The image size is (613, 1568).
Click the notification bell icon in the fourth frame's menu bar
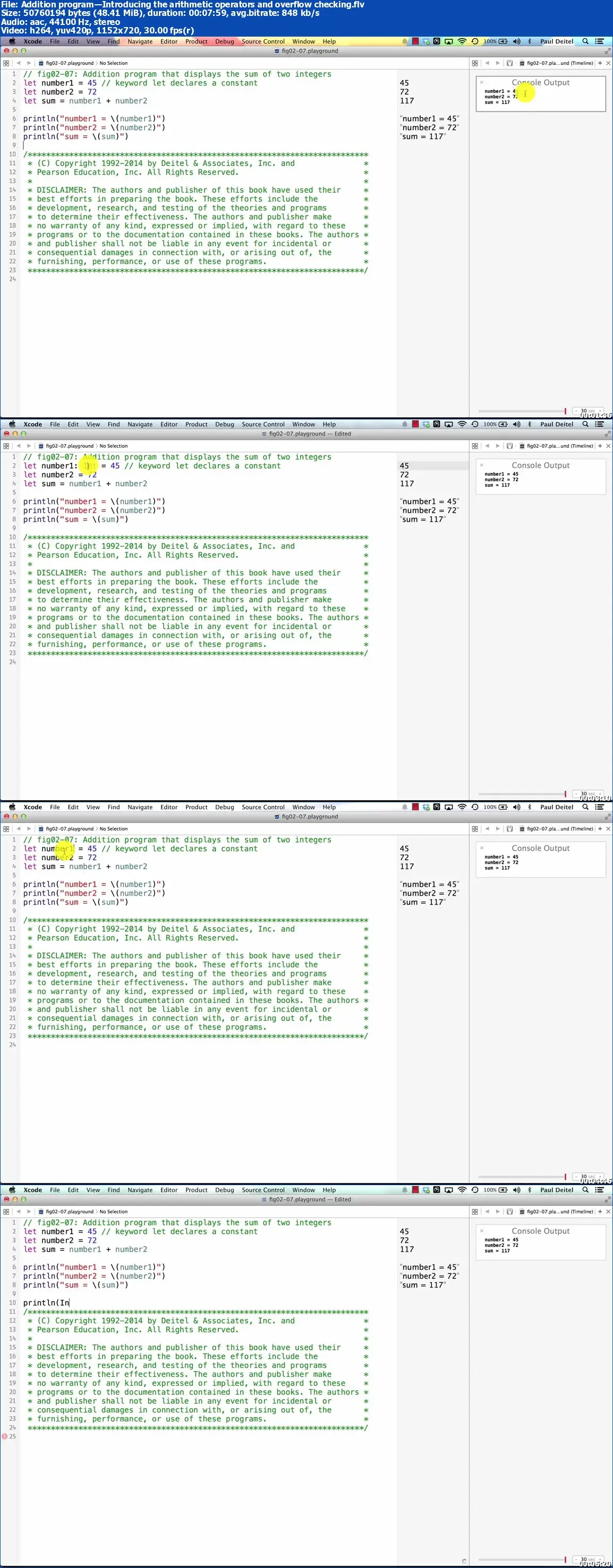(x=405, y=1190)
